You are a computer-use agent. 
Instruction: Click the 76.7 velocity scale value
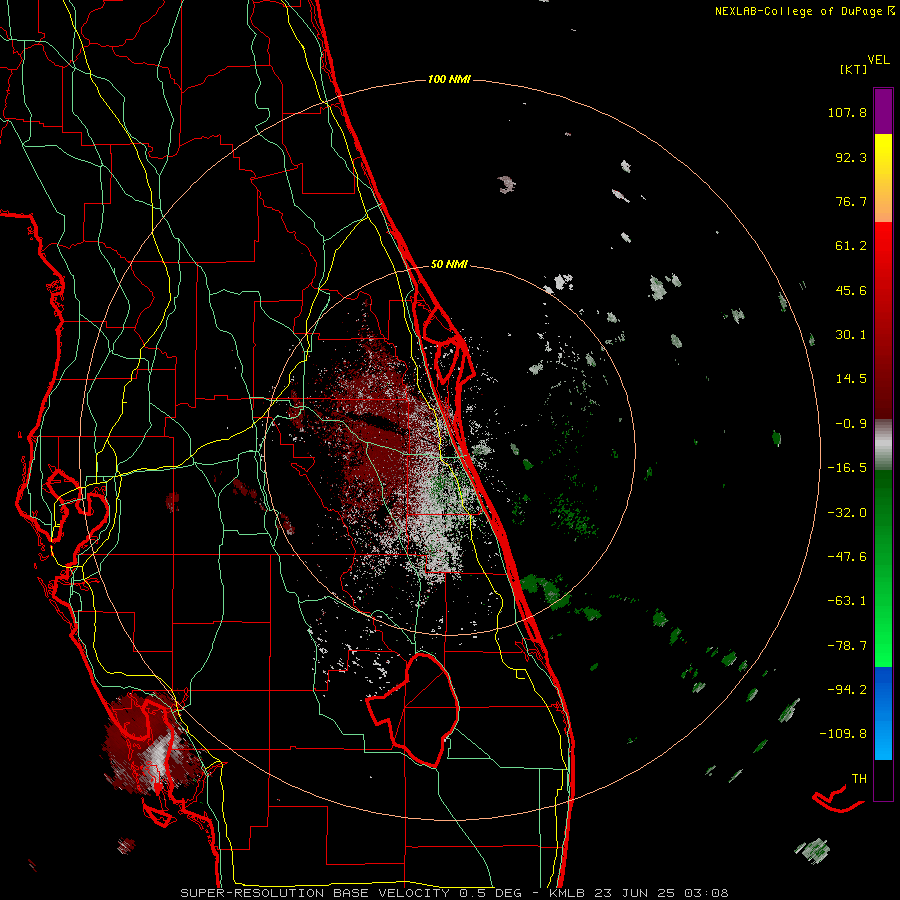coord(851,201)
